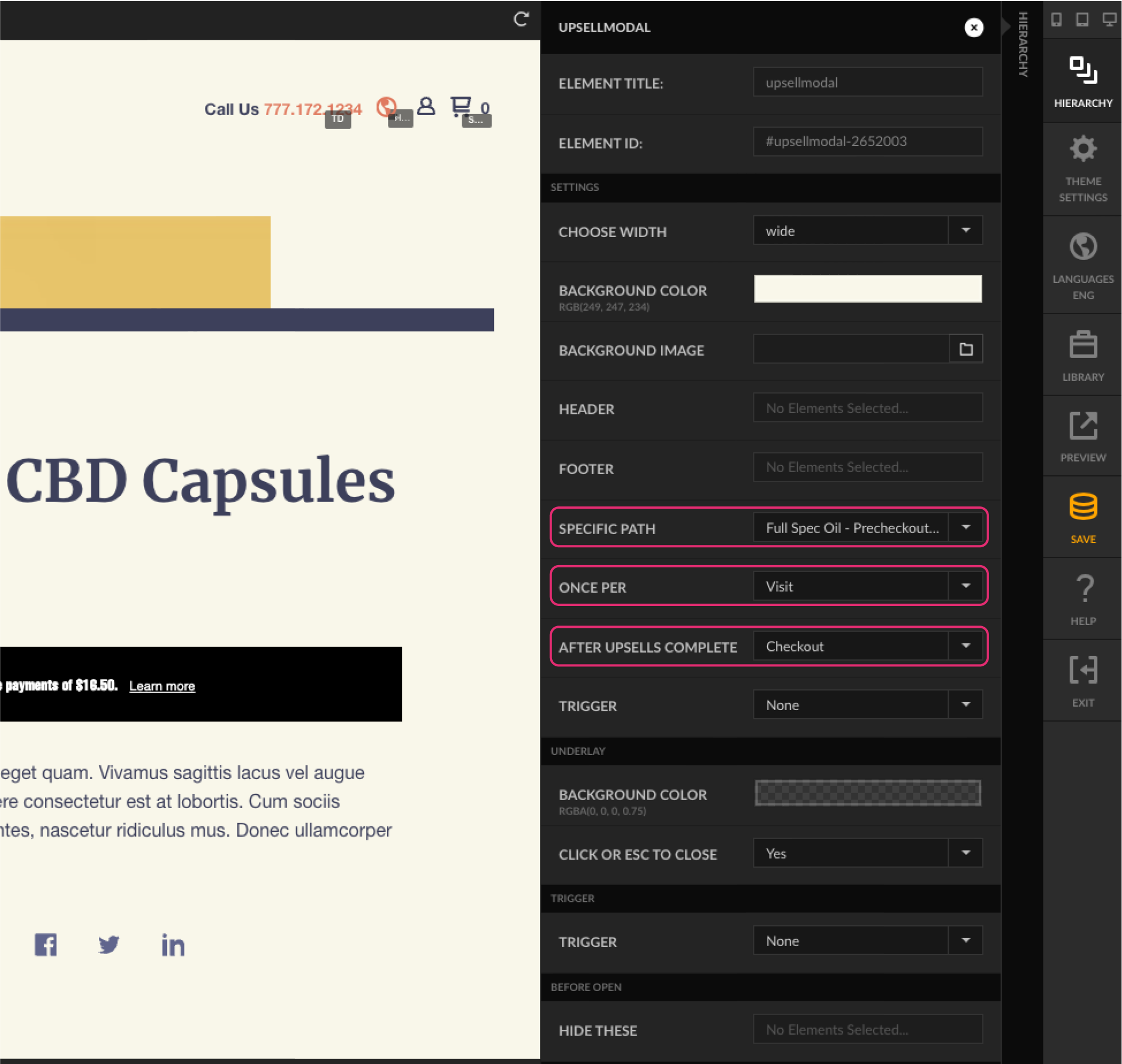Switch to desktop device preview icon
Screen dimensions: 1122x1064
1109,19
